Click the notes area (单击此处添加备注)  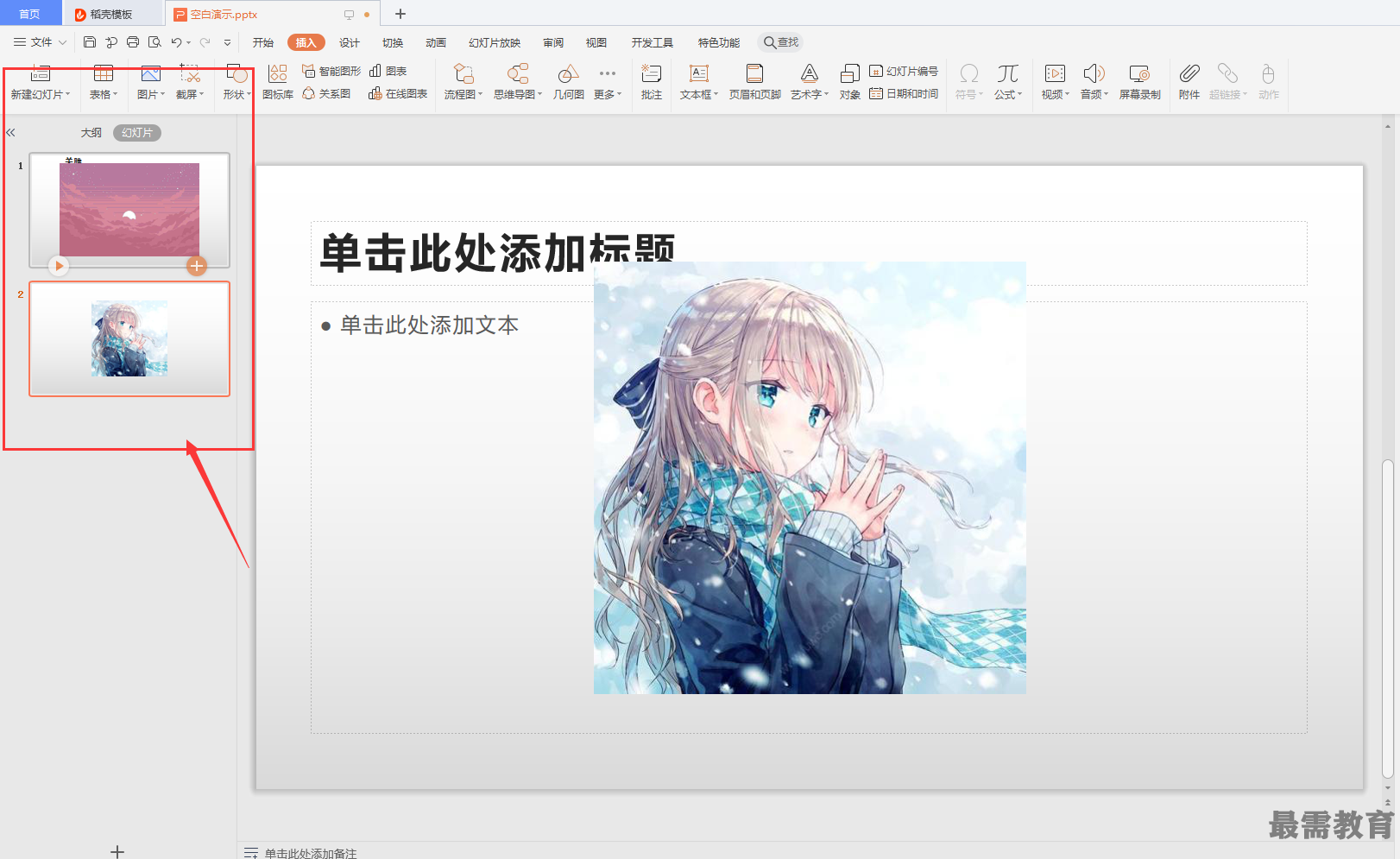click(x=311, y=853)
